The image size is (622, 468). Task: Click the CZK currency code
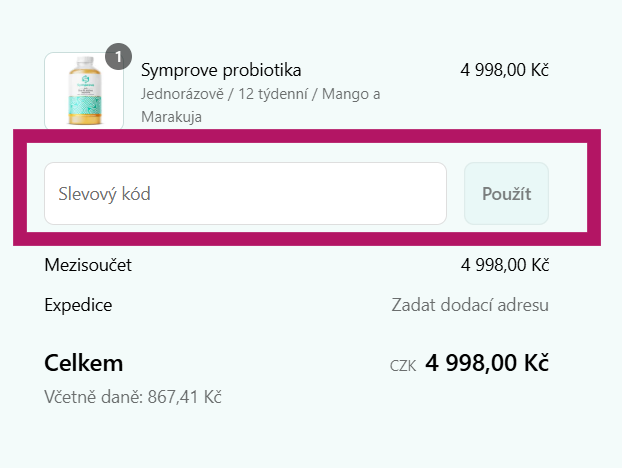(403, 365)
